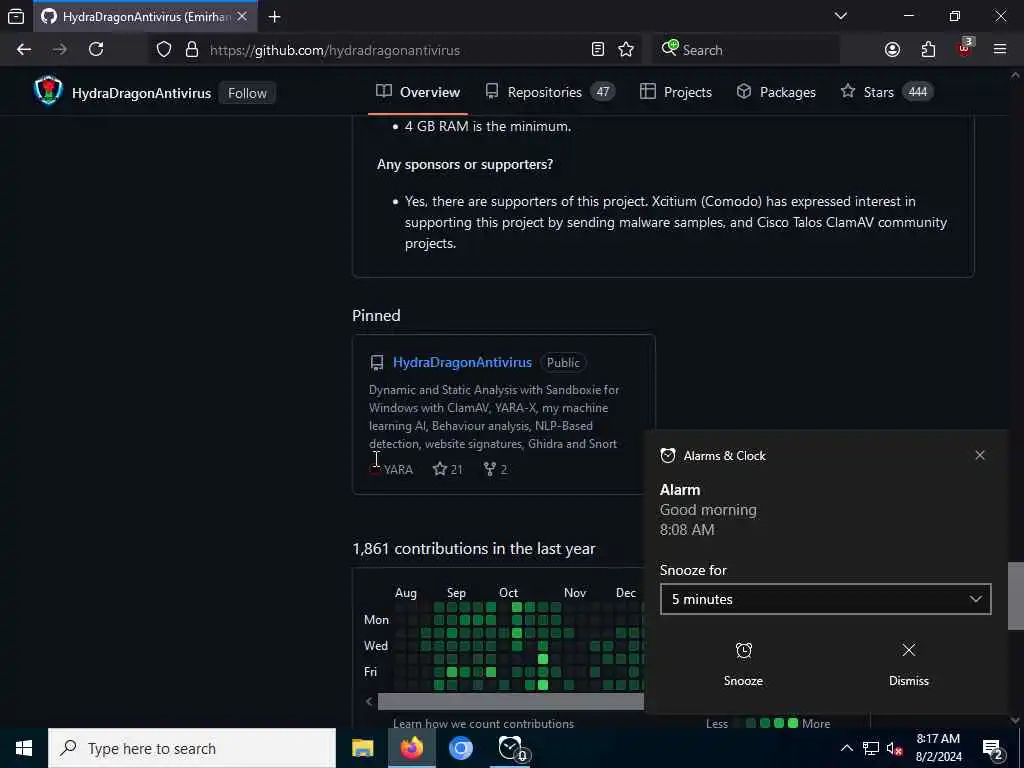Screen dimensions: 1024x768
Task: Close the HydraDragonAntivirus browser tab
Action: click(242, 16)
